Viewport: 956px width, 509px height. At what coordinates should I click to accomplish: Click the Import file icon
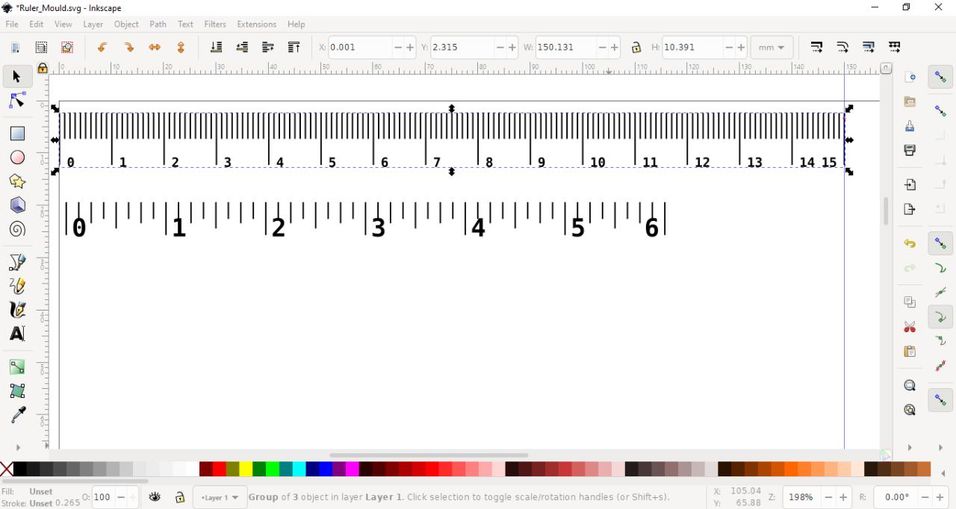tap(910, 184)
